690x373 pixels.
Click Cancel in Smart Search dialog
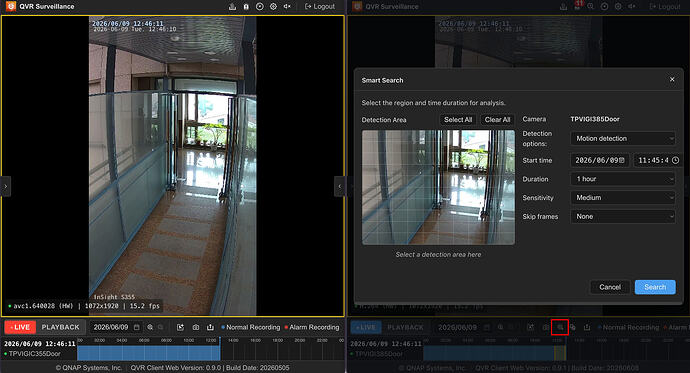pos(610,287)
